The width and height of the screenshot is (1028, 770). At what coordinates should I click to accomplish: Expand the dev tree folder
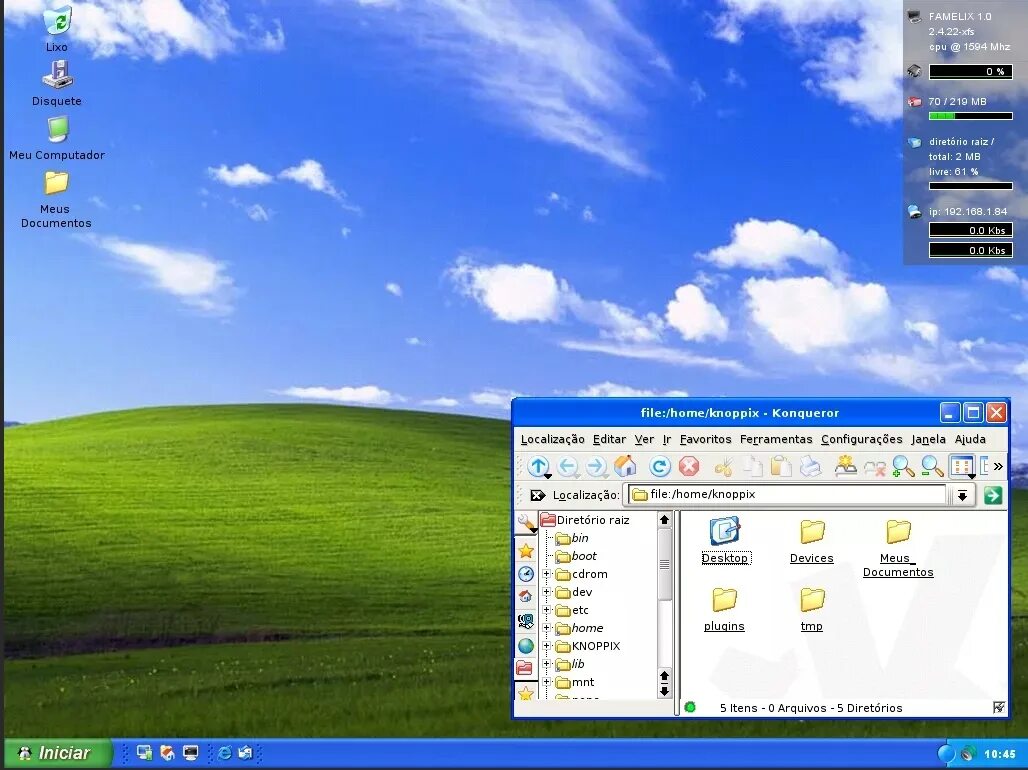pos(546,592)
